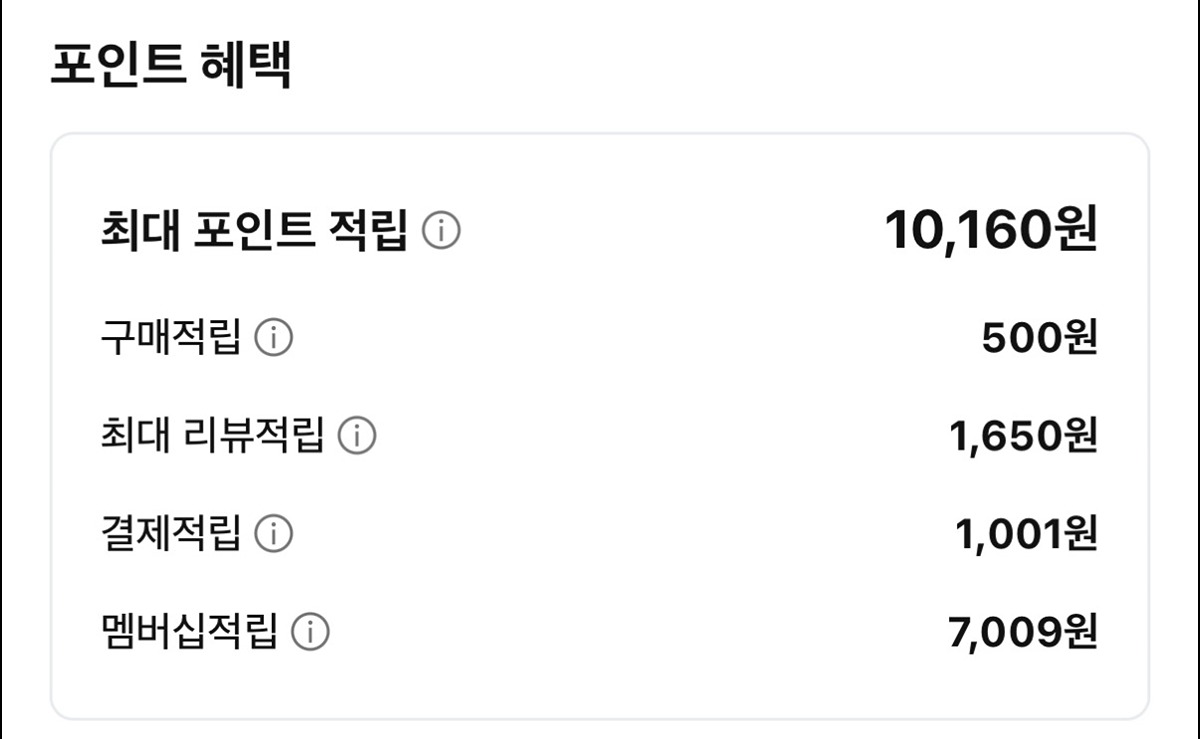The width and height of the screenshot is (1200, 739).
Task: View details icon next to 결제적립
Action: [274, 534]
